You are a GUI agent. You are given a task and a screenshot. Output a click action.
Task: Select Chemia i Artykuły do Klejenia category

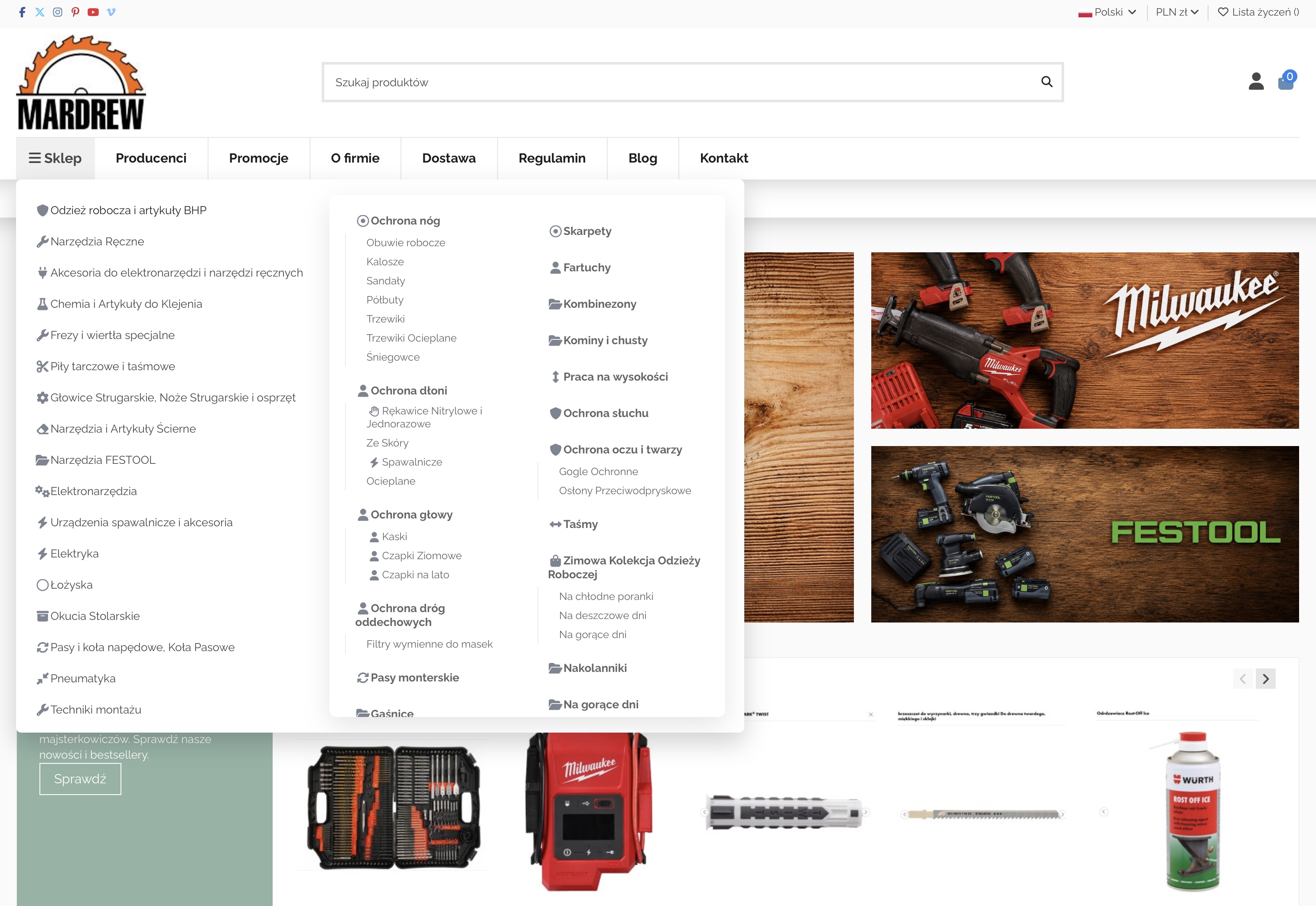click(119, 304)
